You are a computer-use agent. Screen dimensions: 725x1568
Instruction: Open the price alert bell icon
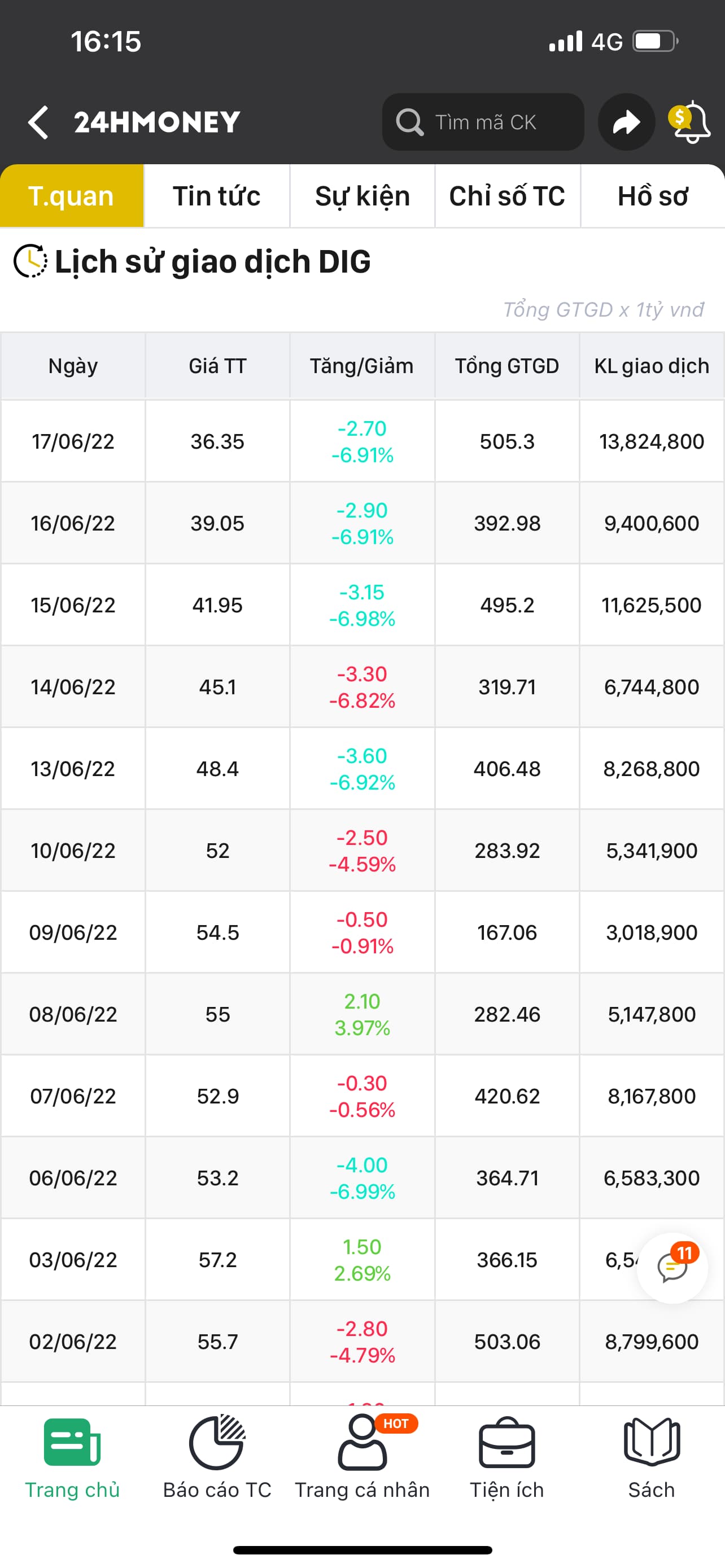[691, 122]
